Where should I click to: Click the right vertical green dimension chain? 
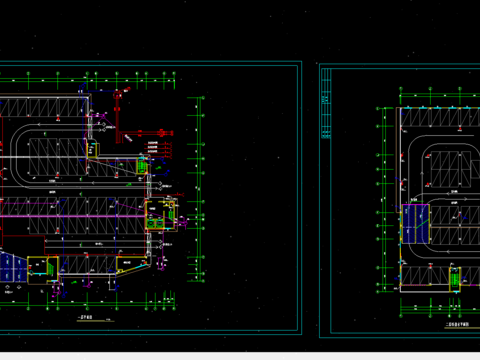click(199, 189)
